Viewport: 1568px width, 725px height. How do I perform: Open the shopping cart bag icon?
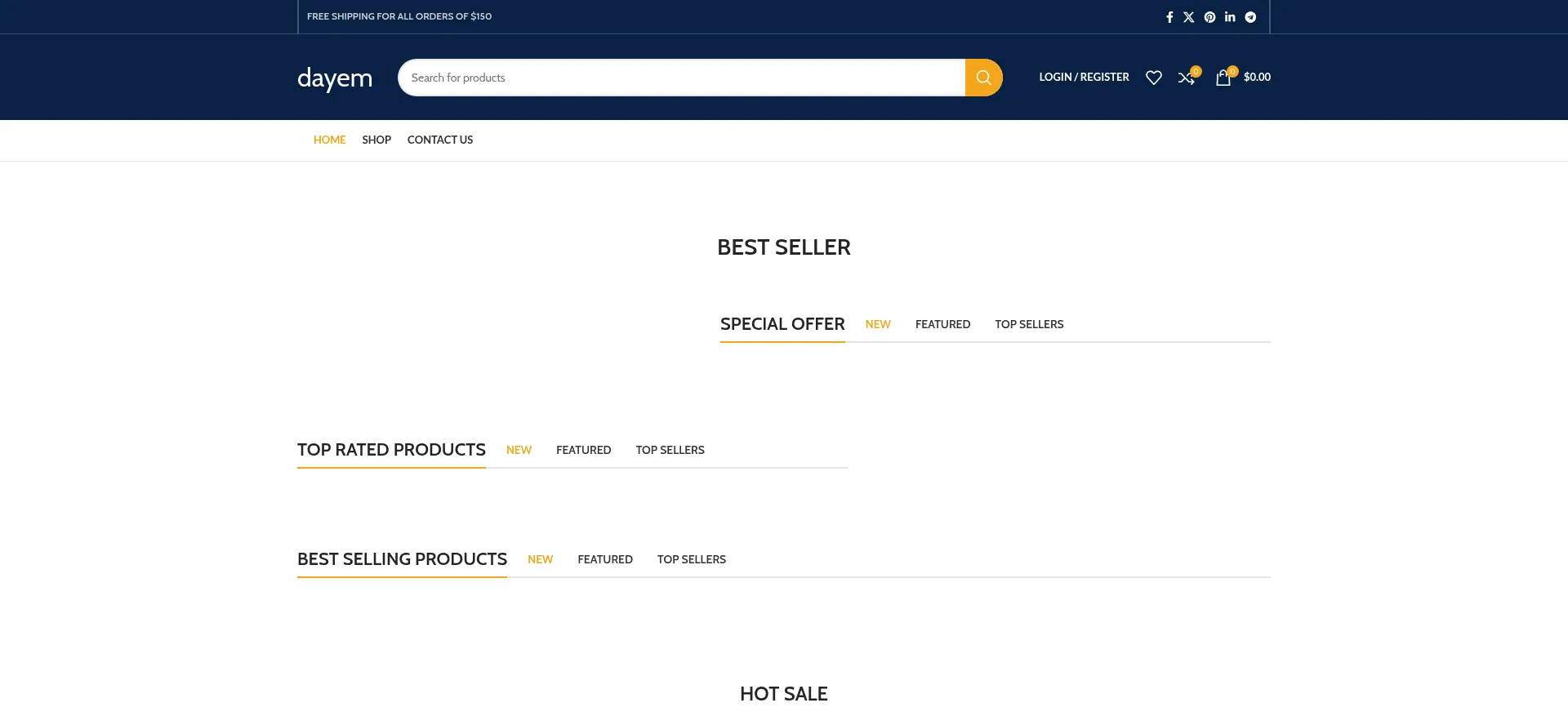(x=1223, y=78)
